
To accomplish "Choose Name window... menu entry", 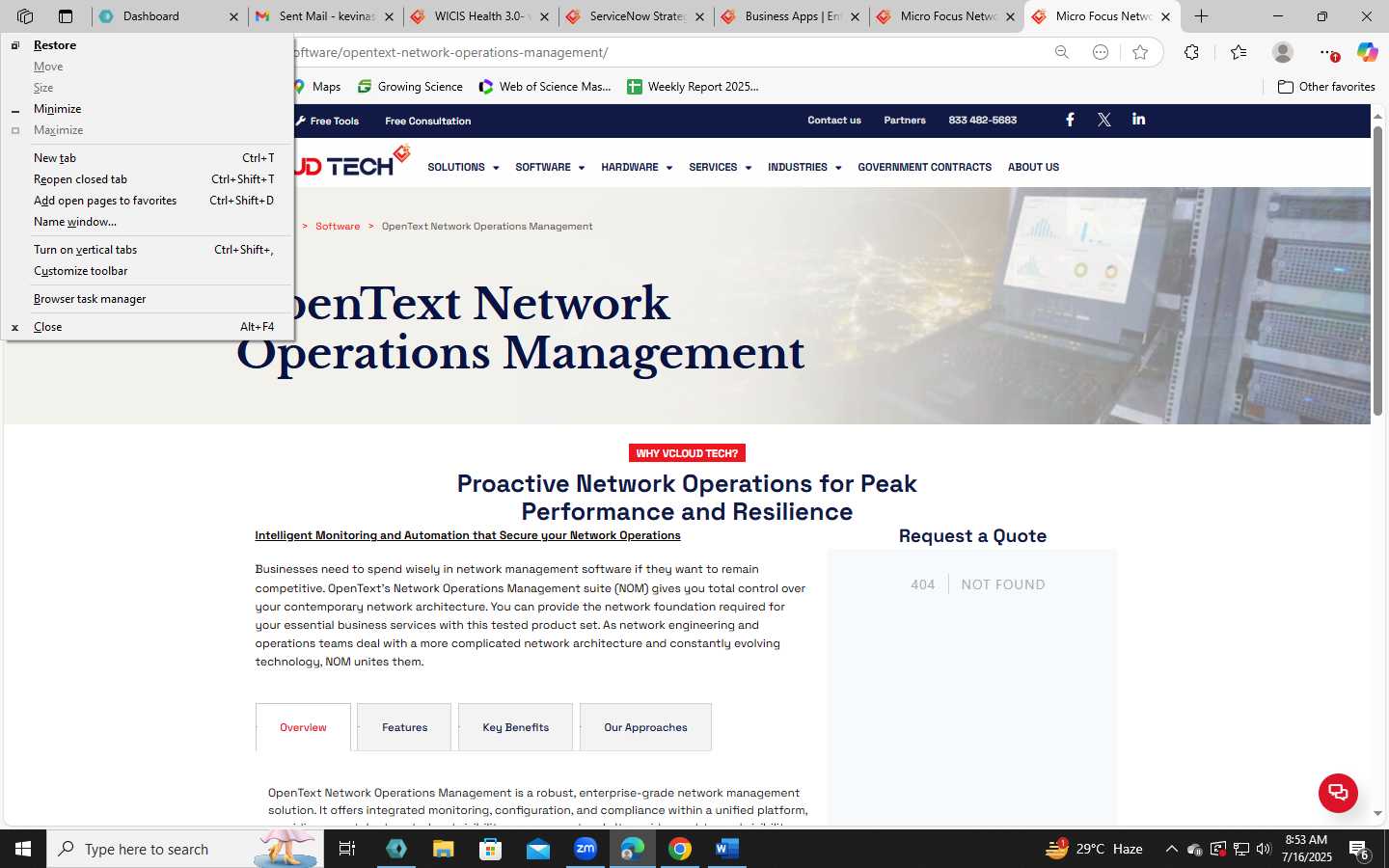I will click(147, 222).
